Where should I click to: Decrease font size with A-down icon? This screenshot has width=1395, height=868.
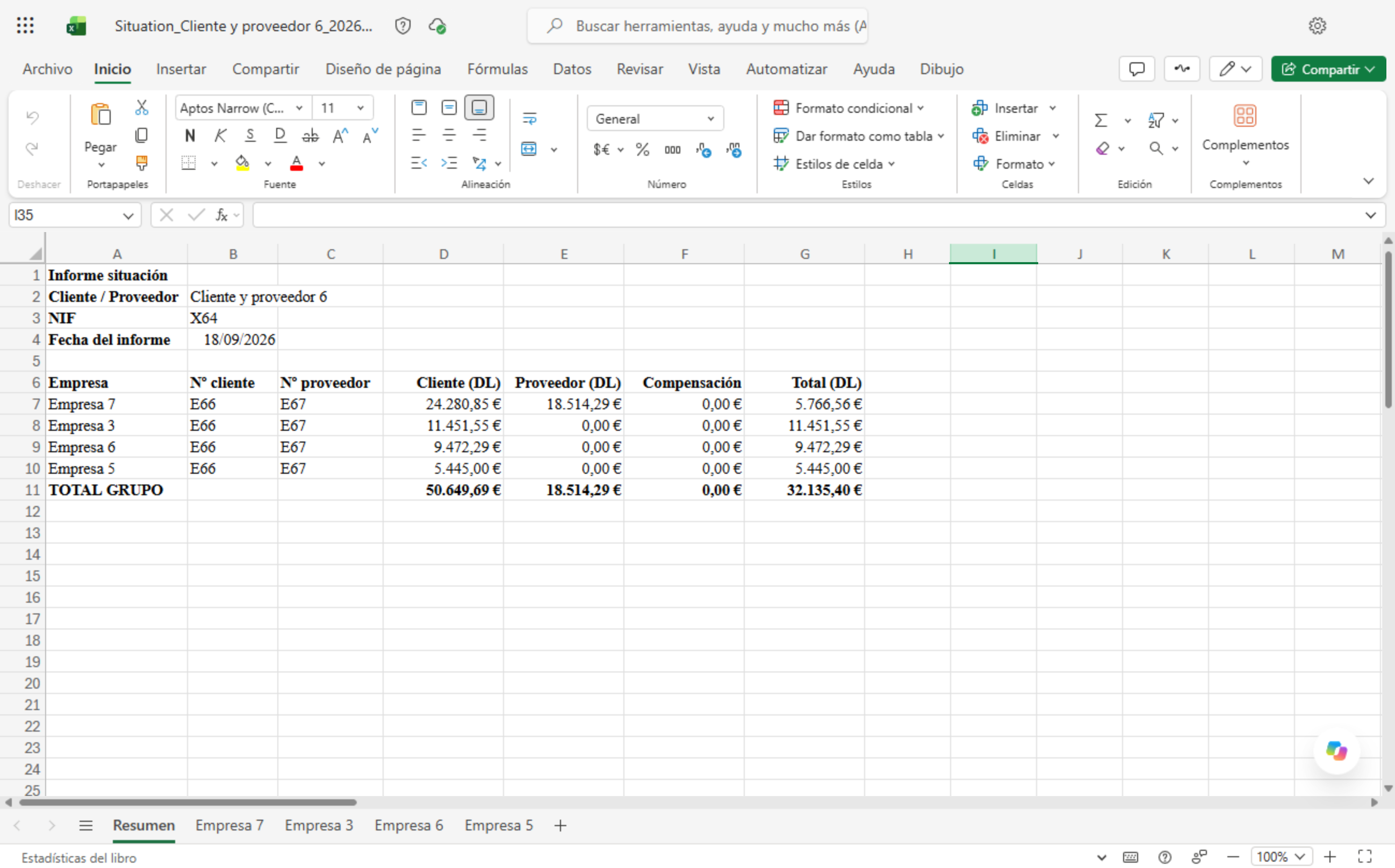tap(370, 136)
